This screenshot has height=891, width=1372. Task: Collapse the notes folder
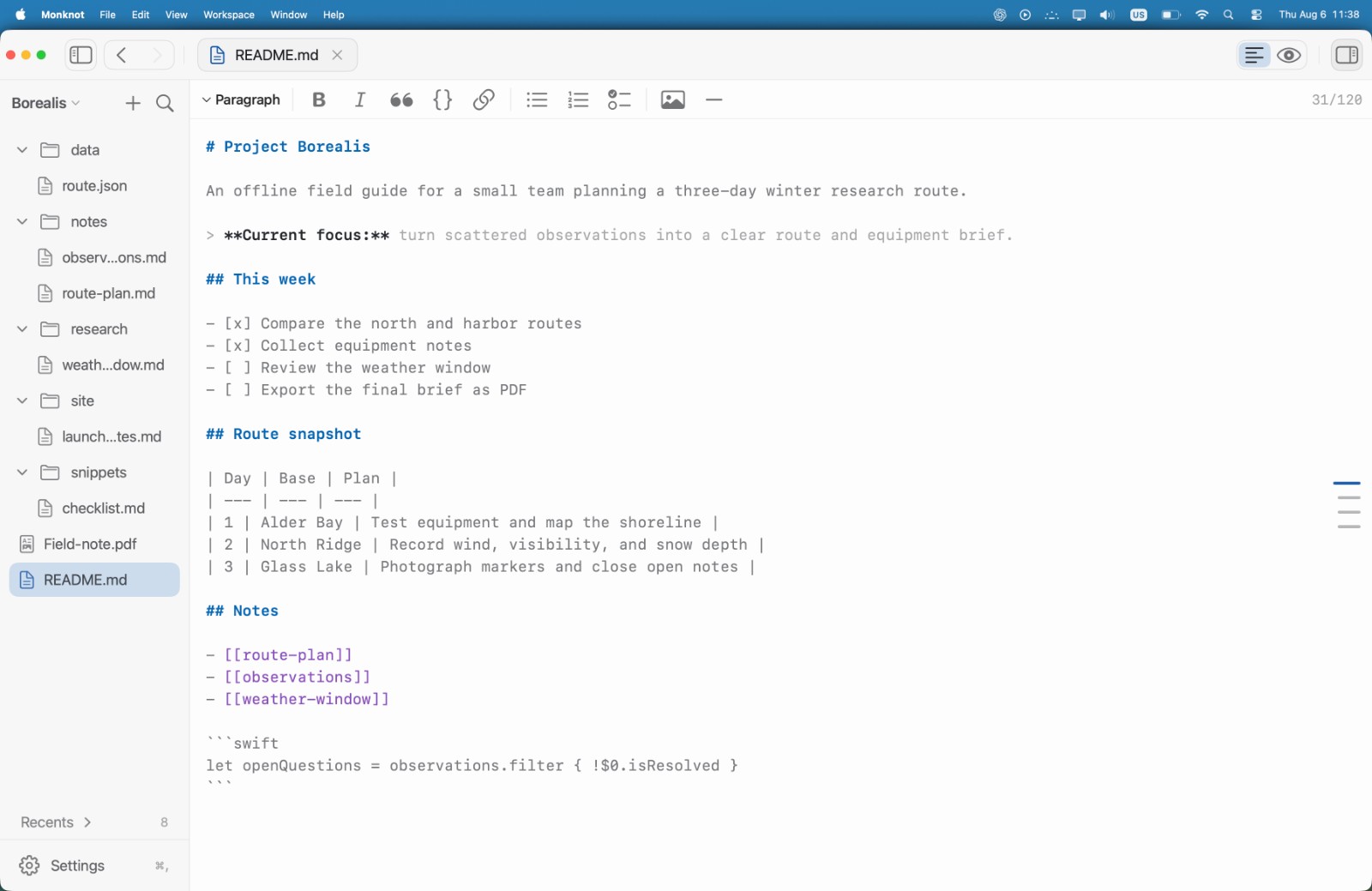[x=22, y=221]
